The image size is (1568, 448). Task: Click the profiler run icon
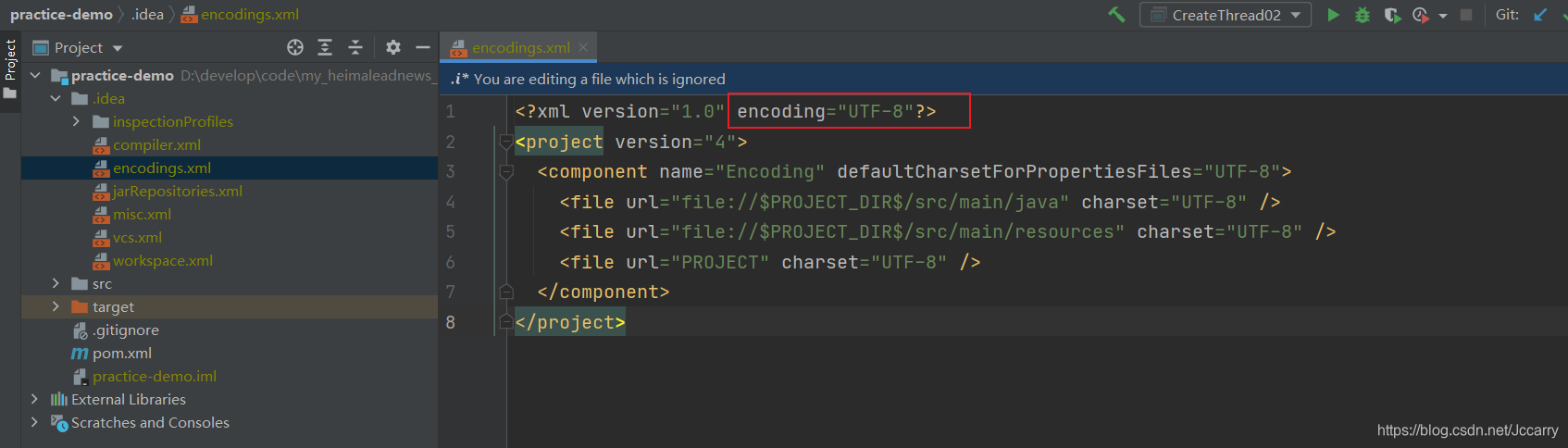coord(1421,15)
